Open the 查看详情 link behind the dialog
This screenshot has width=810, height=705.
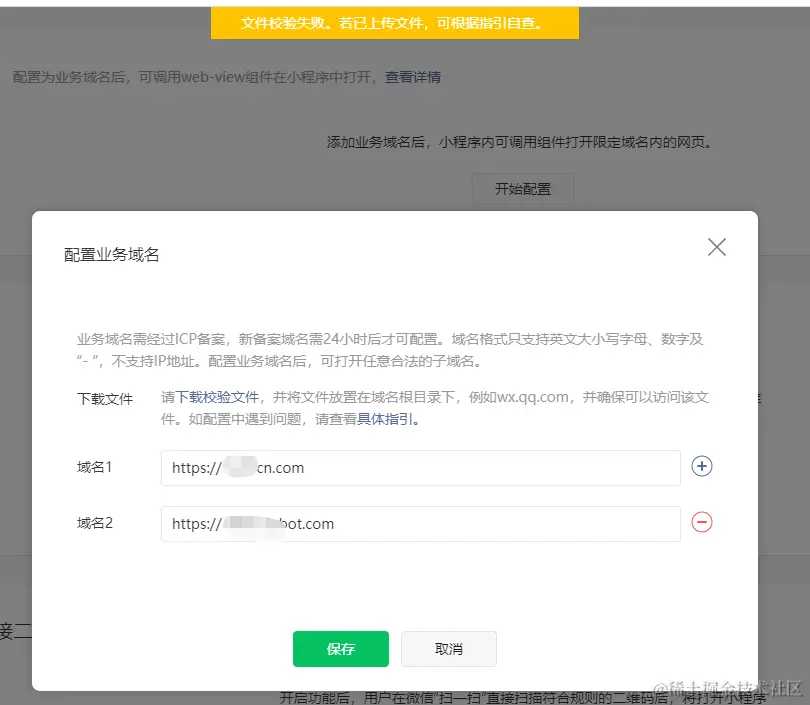(413, 77)
